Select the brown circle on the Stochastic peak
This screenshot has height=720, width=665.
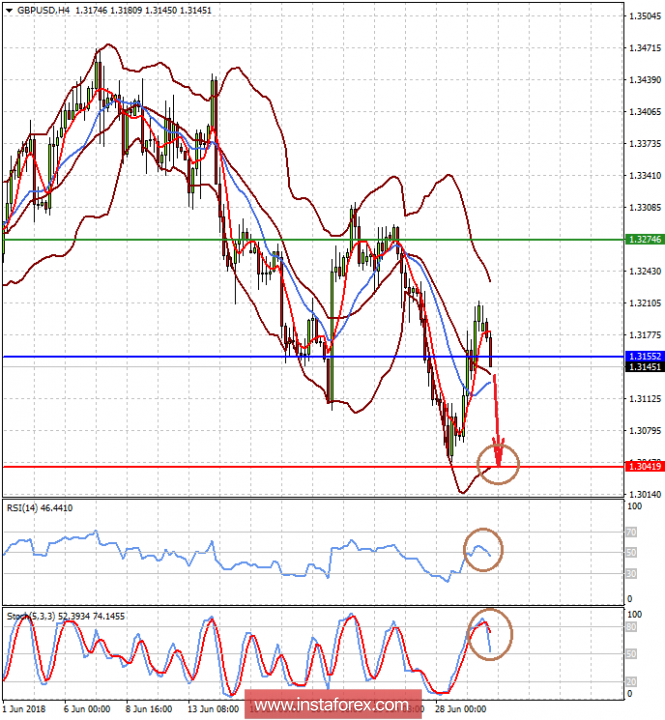click(489, 632)
